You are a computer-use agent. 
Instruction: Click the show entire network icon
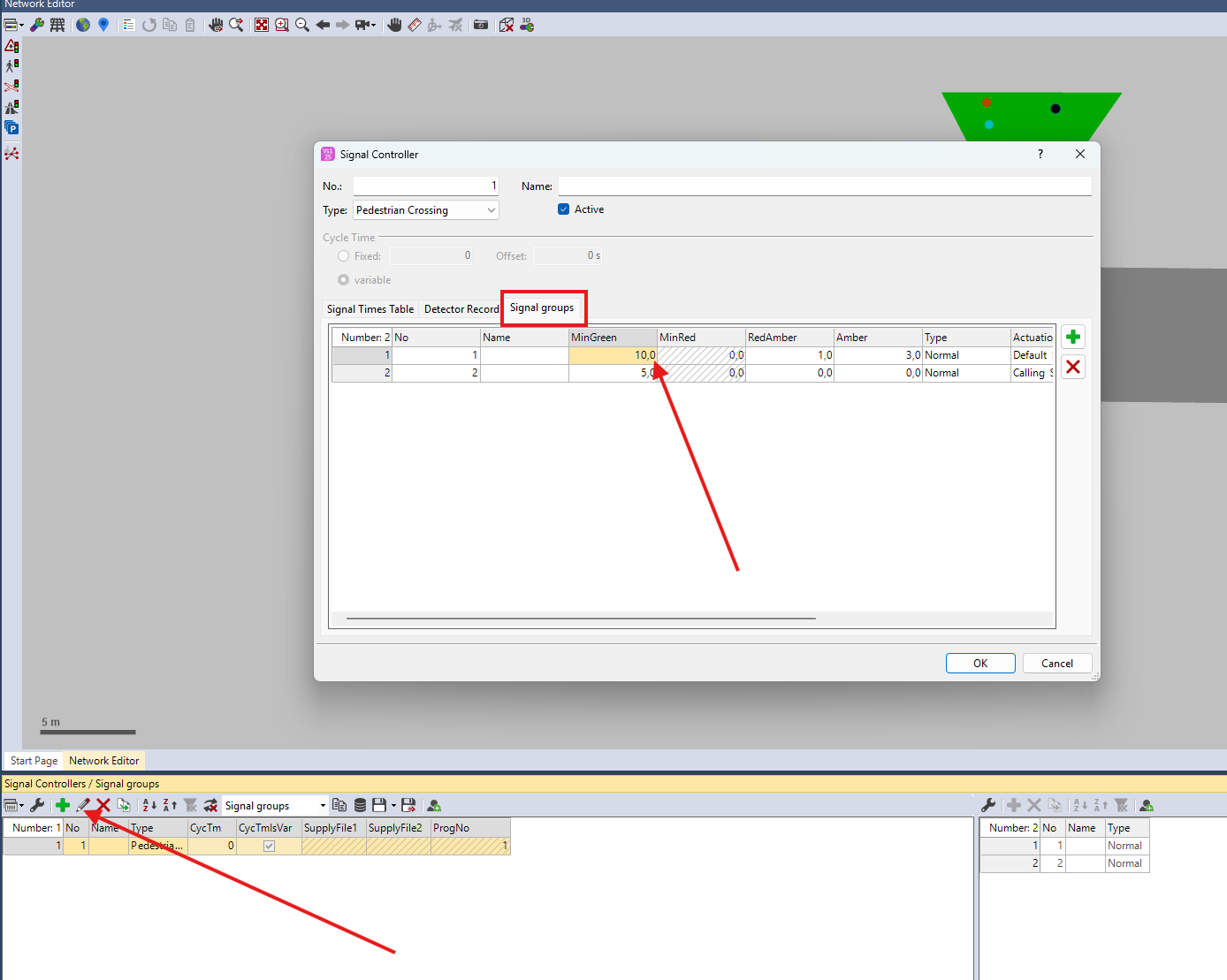(262, 25)
